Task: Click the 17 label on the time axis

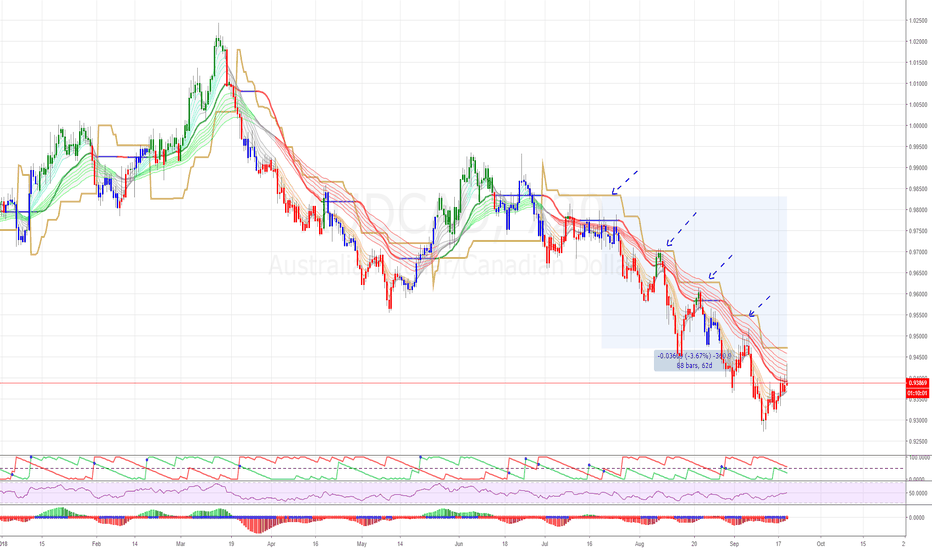Action: pyautogui.click(x=779, y=543)
